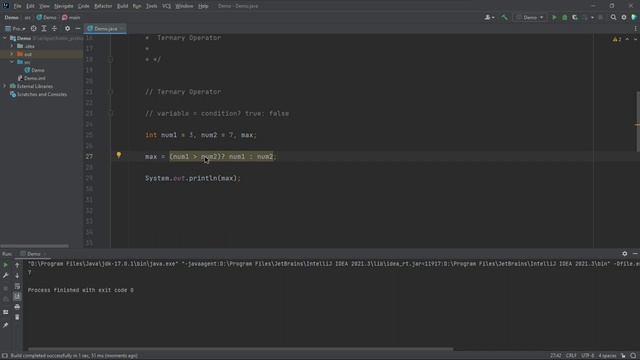Go to next highlighted problem arrow
Screen dimensions: 640x360
pyautogui.click(x=636, y=39)
